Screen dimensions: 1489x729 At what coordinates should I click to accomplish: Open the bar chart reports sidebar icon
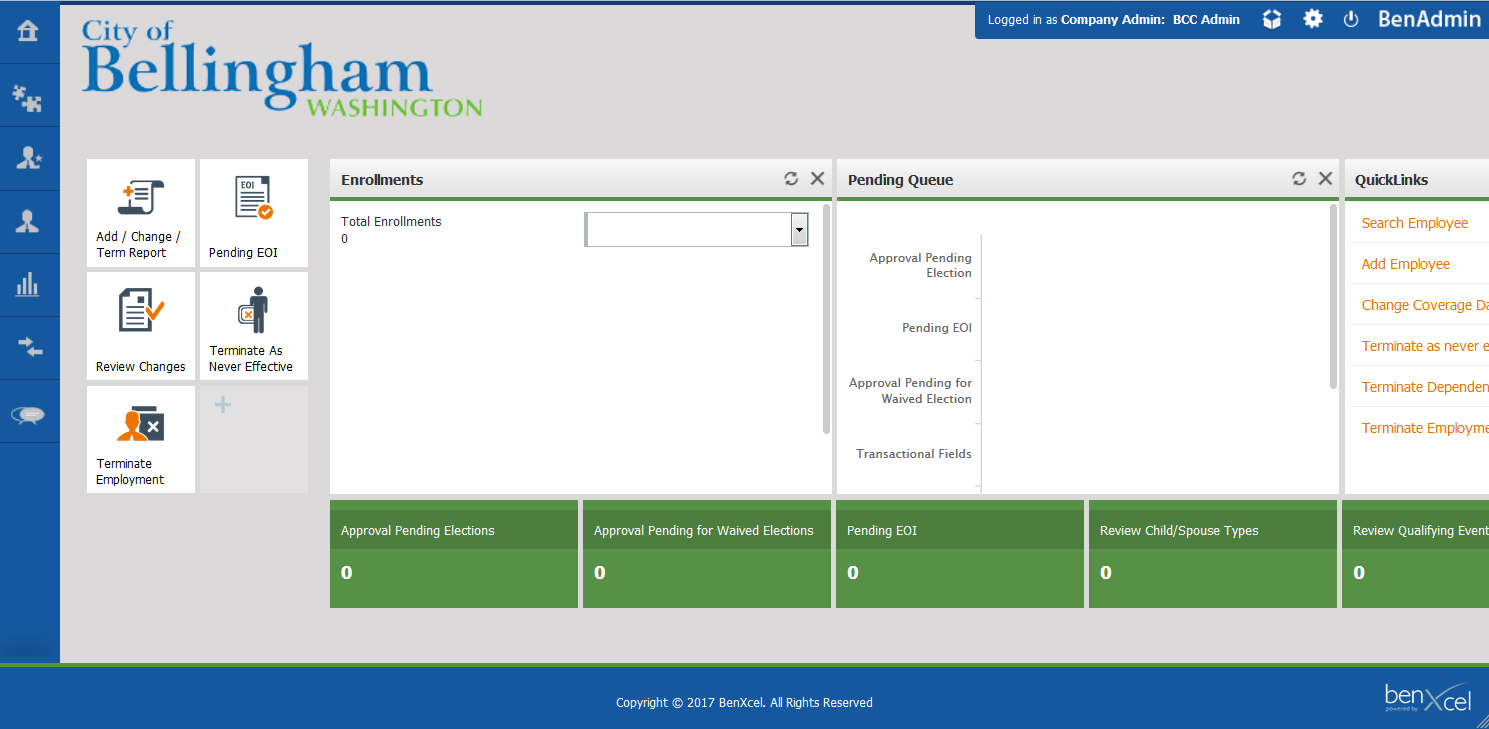coord(28,285)
